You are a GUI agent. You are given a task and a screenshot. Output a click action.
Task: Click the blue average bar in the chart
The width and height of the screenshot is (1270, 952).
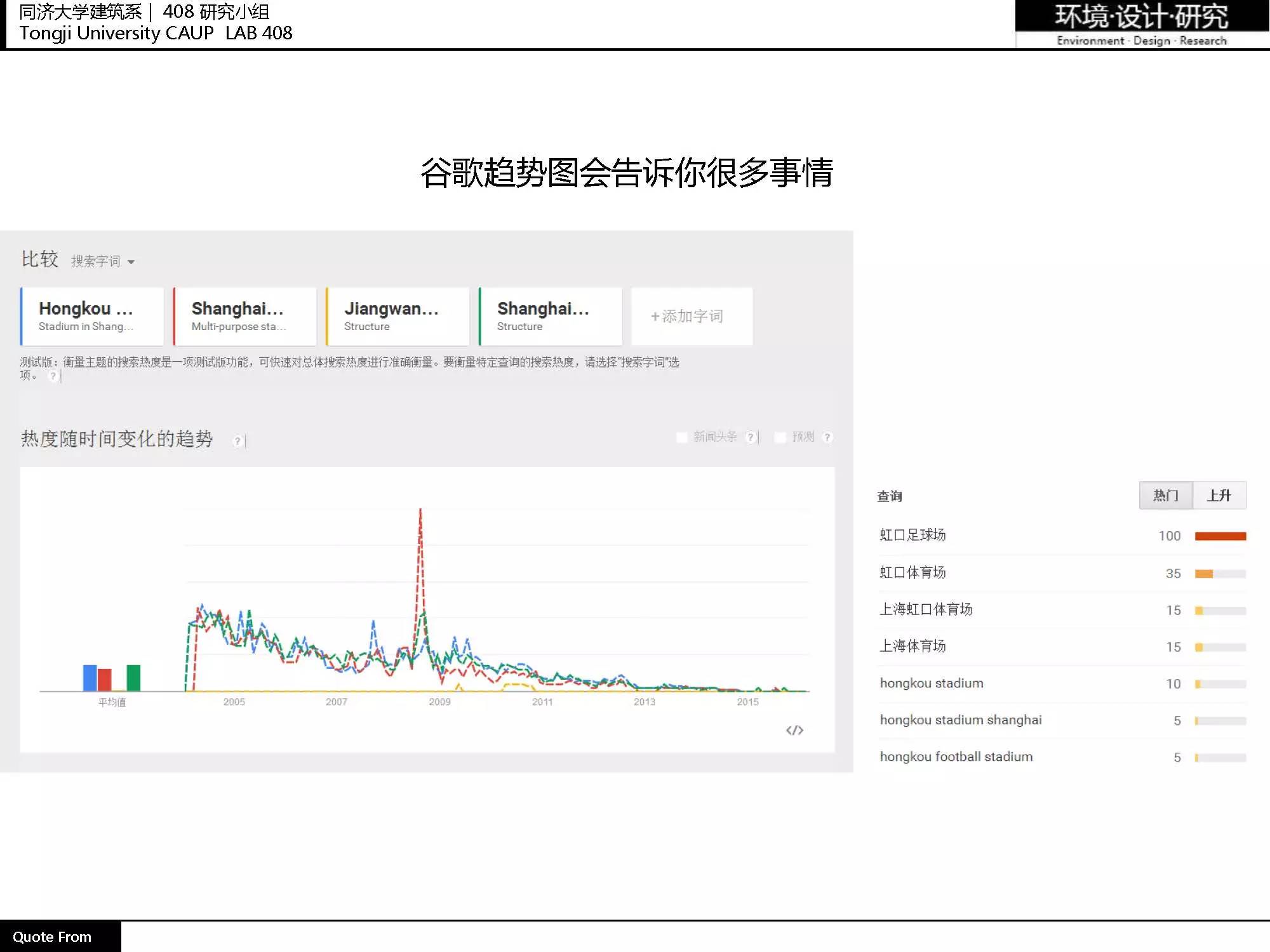[90, 678]
